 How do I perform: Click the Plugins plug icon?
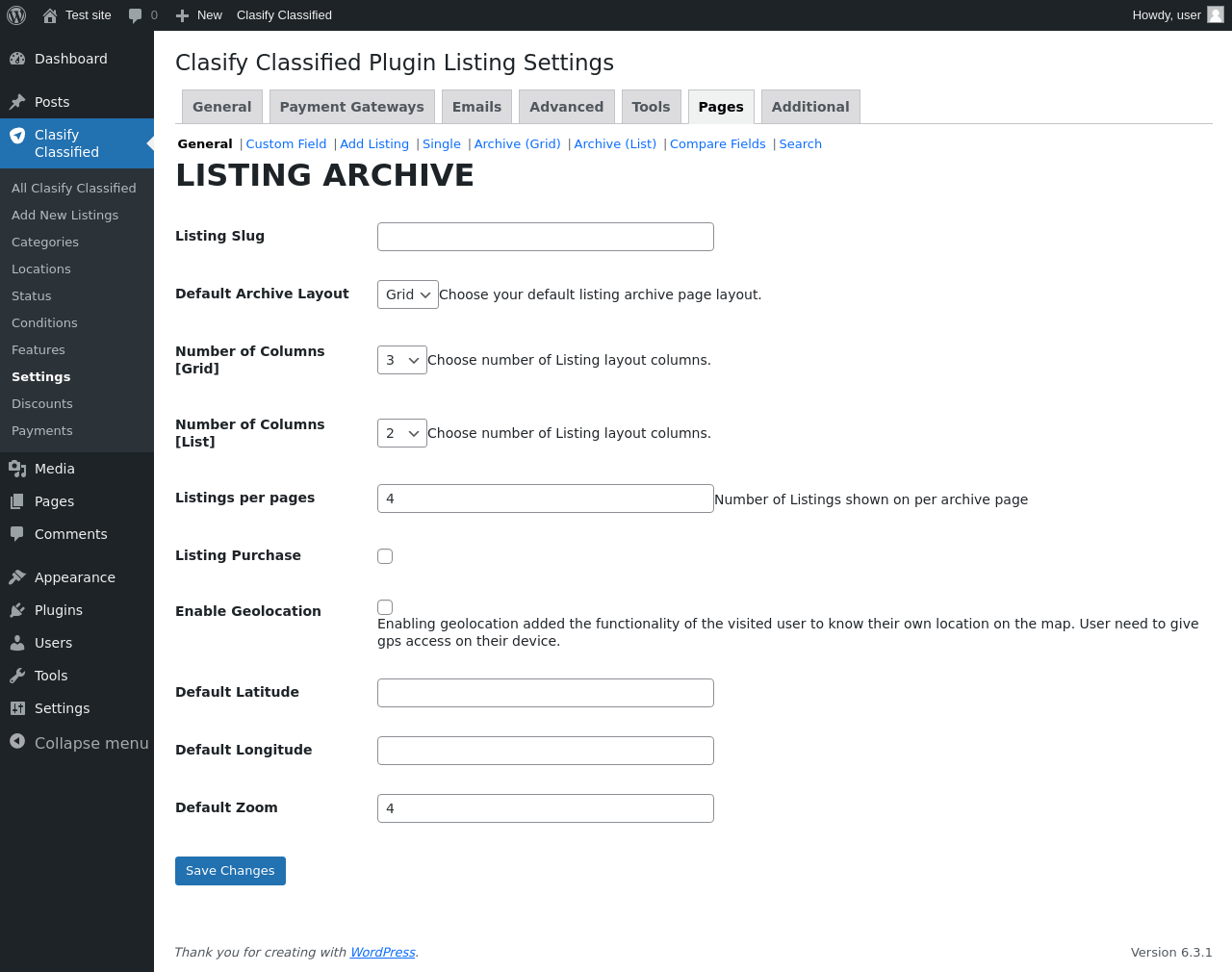click(17, 610)
